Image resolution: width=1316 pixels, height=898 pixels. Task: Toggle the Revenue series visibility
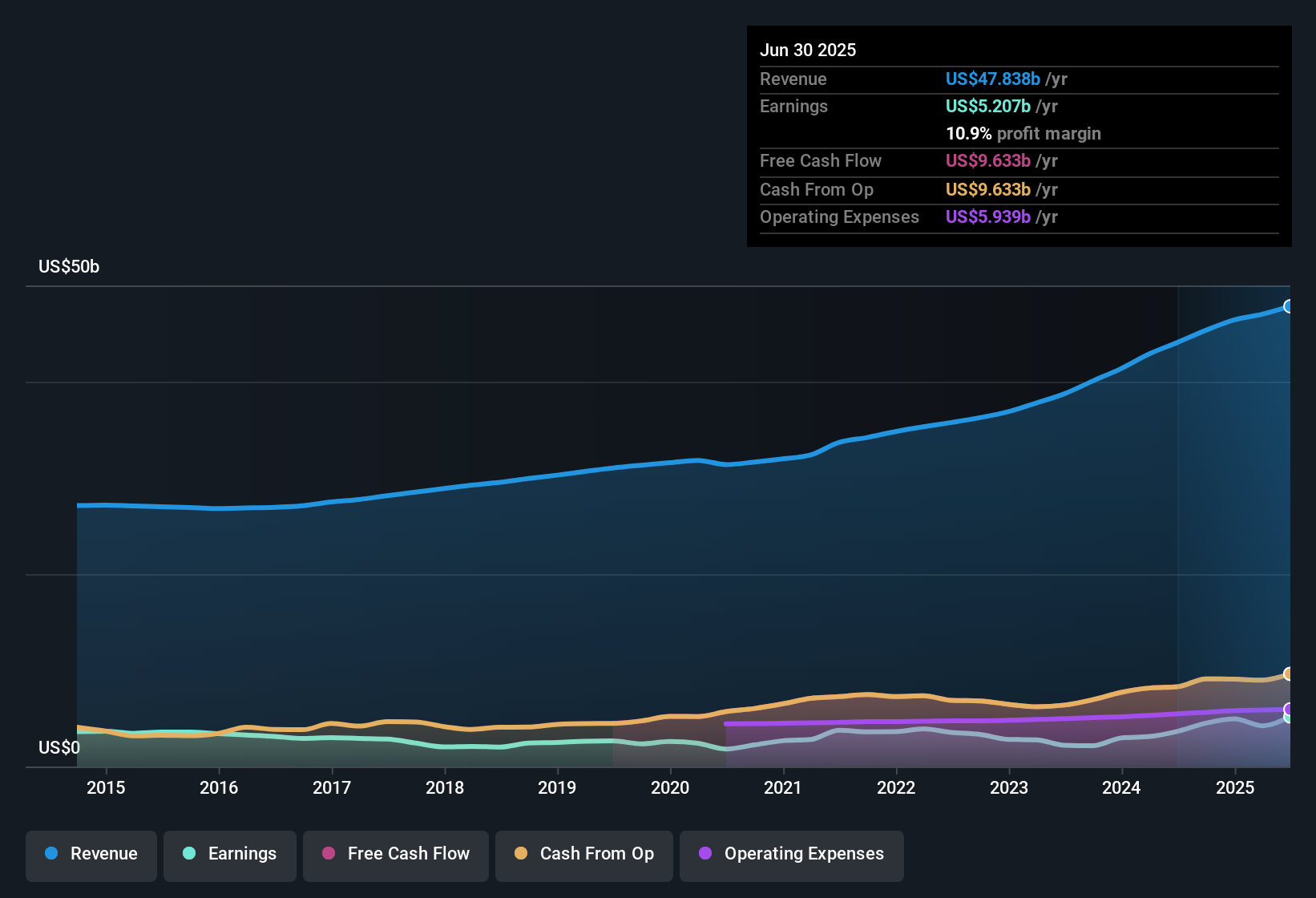(x=91, y=854)
